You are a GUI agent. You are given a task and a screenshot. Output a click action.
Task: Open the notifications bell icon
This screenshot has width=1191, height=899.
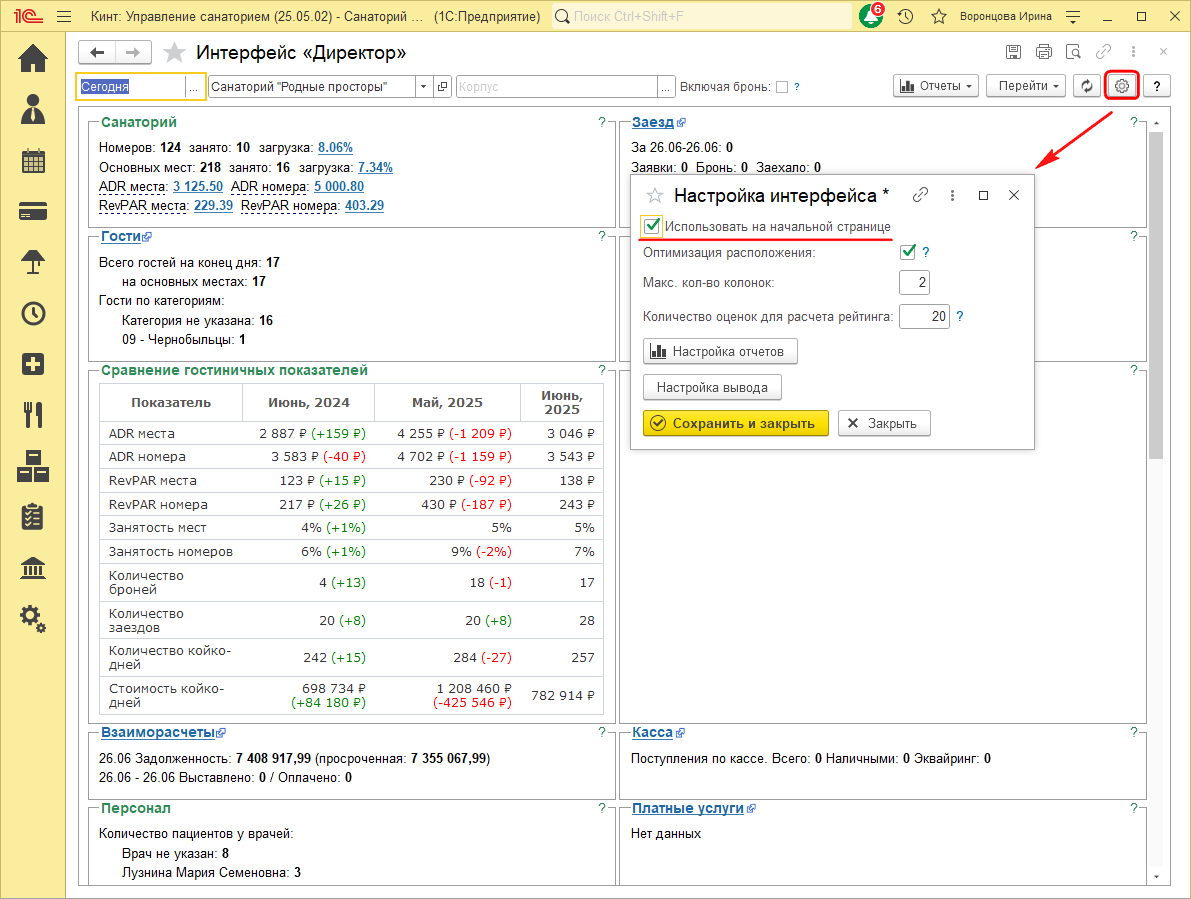(869, 17)
